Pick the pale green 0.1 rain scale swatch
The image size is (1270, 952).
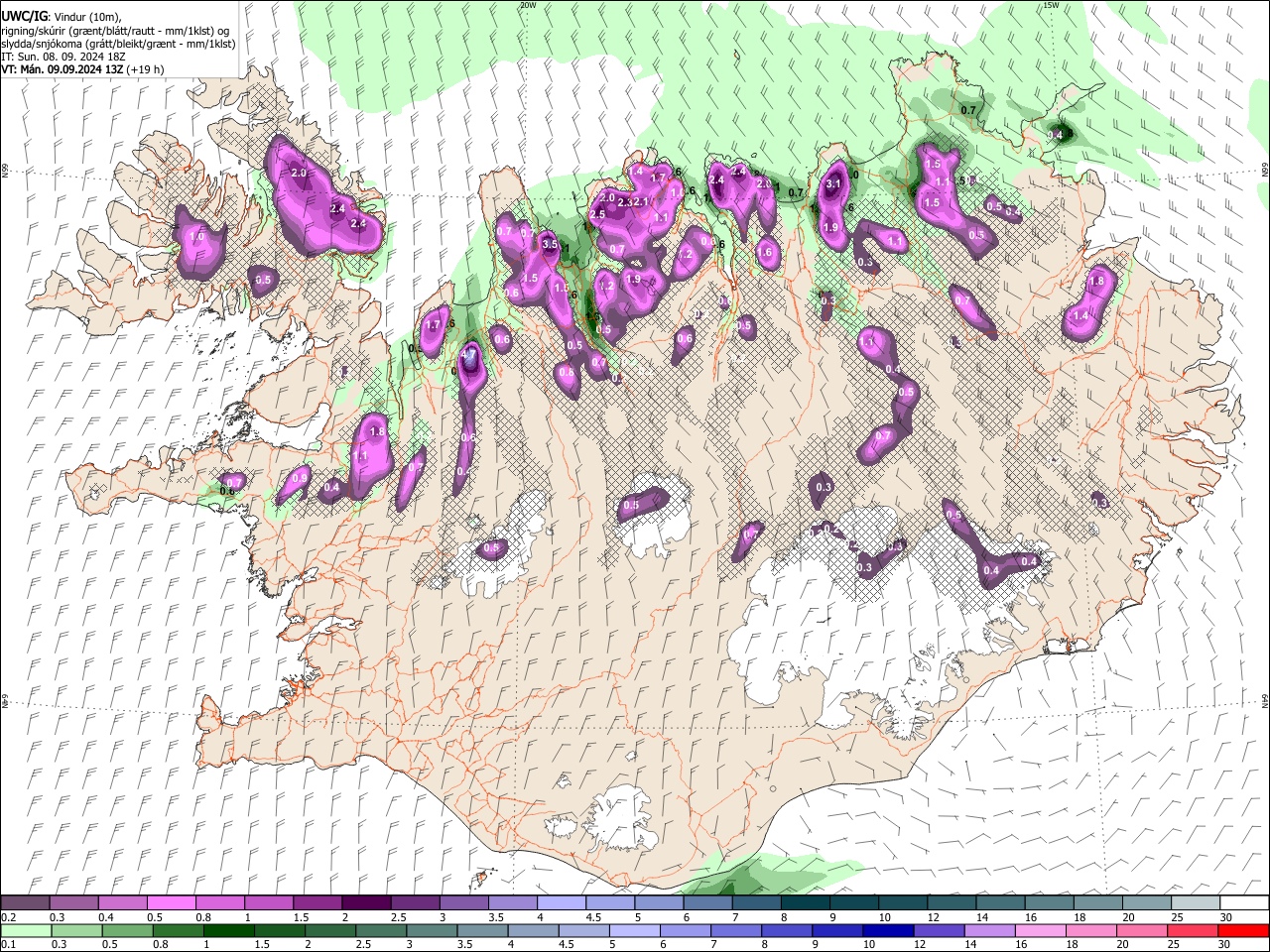26,930
